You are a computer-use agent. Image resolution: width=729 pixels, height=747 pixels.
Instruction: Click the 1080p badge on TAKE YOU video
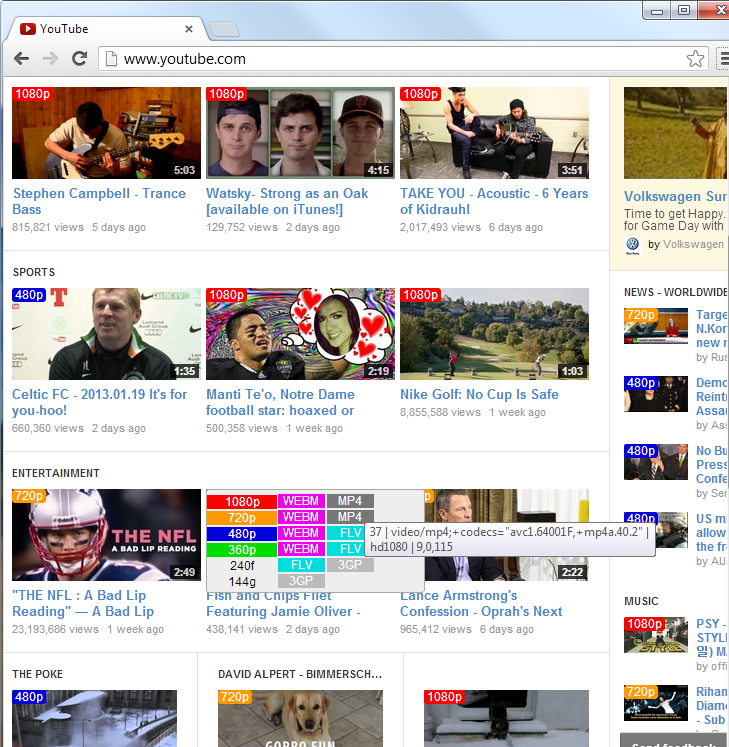tap(420, 94)
